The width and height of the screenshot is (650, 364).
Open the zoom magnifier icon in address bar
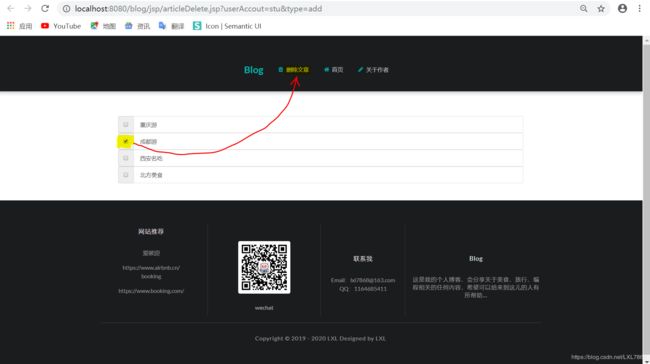click(x=584, y=8)
